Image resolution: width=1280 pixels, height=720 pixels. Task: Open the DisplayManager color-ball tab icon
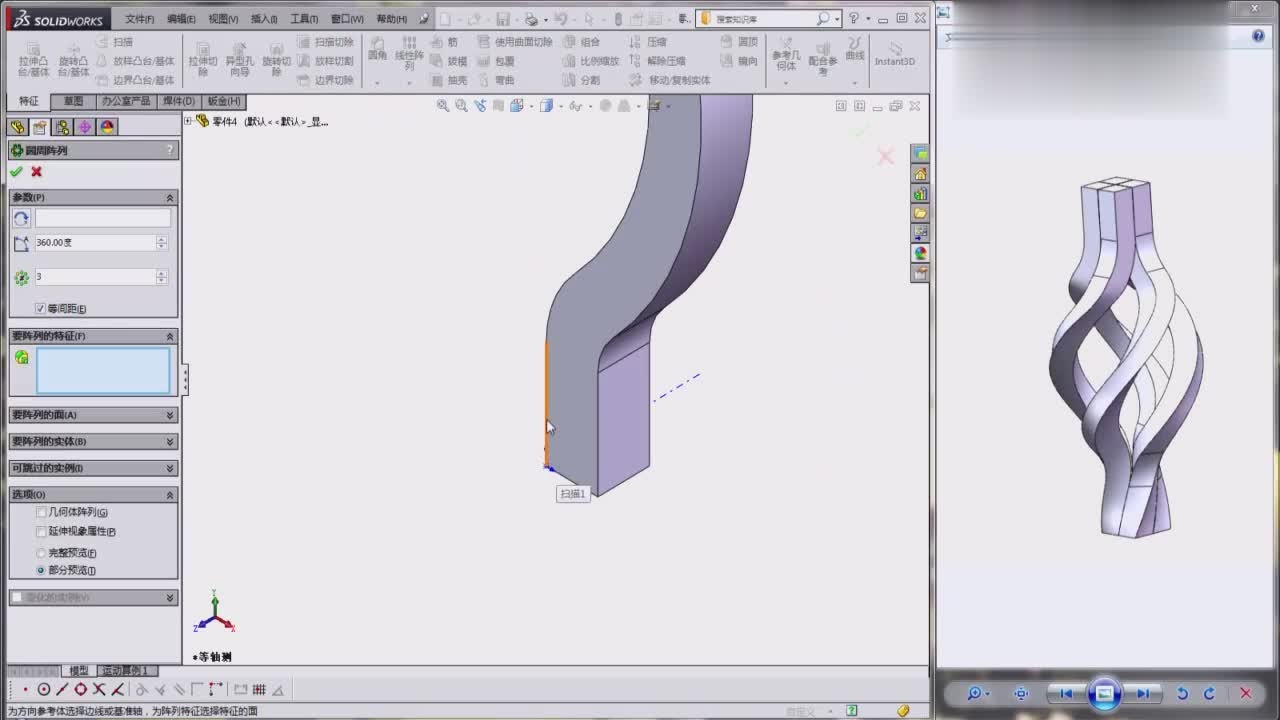tap(108, 127)
